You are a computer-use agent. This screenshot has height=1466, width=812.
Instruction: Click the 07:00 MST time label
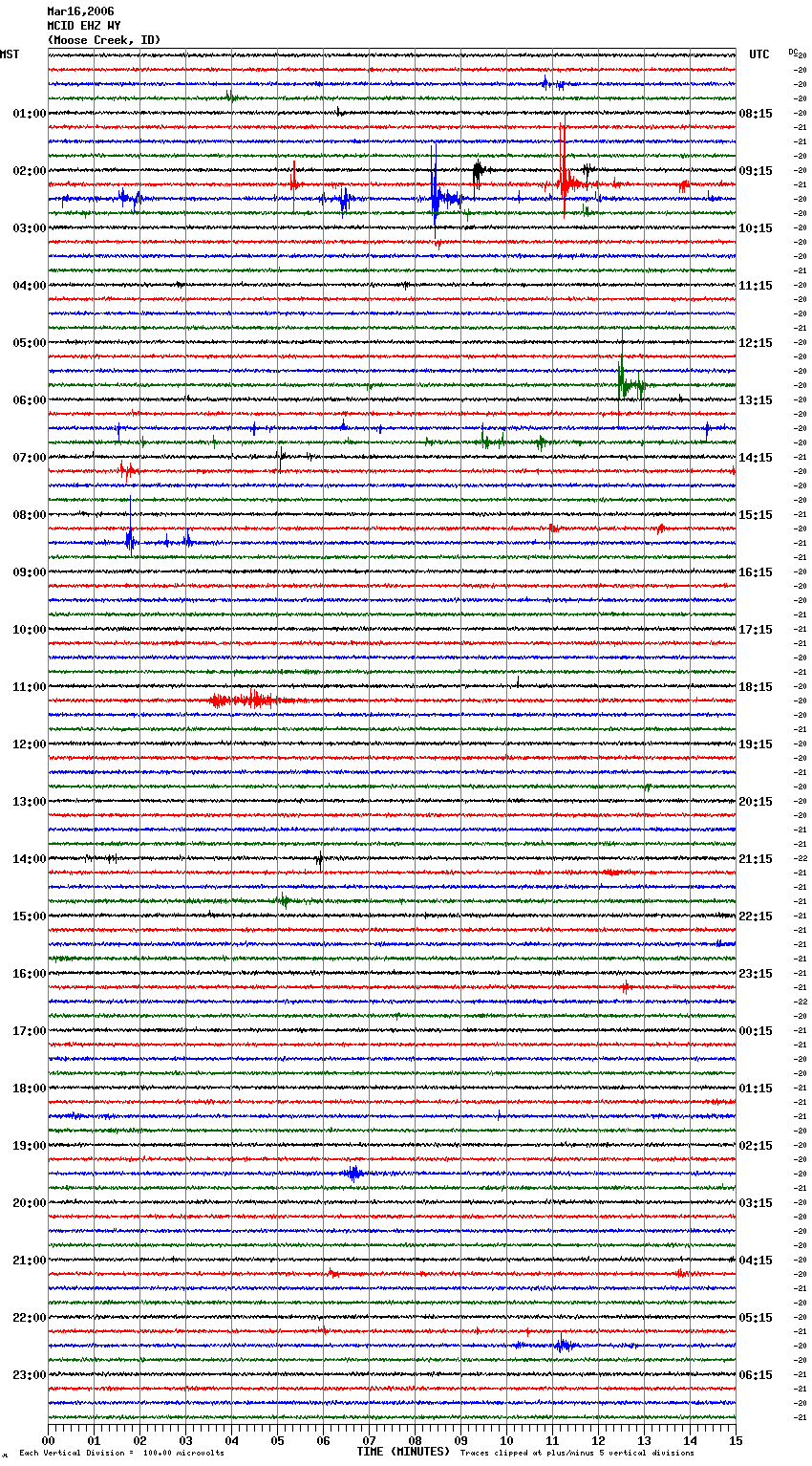pos(29,458)
